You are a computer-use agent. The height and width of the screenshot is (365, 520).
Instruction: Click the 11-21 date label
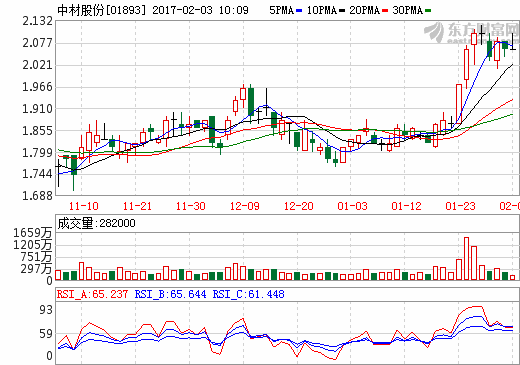(x=137, y=206)
